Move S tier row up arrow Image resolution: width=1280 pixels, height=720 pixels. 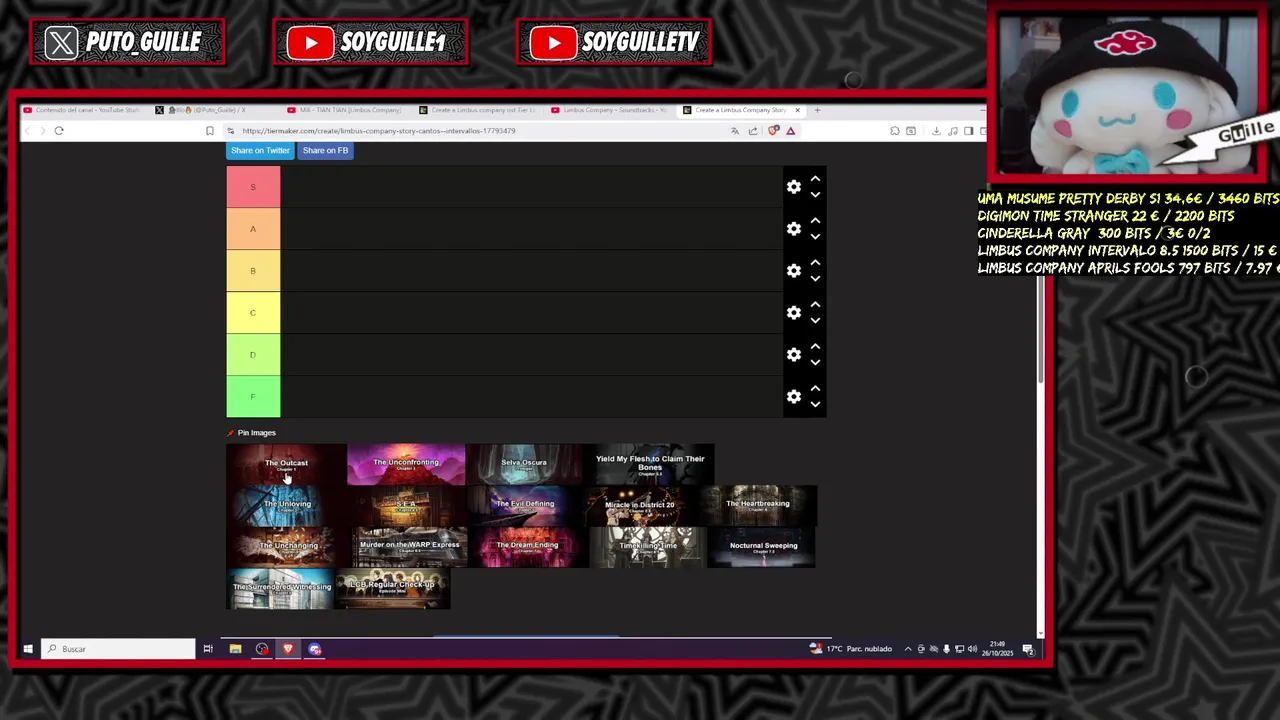click(x=815, y=179)
